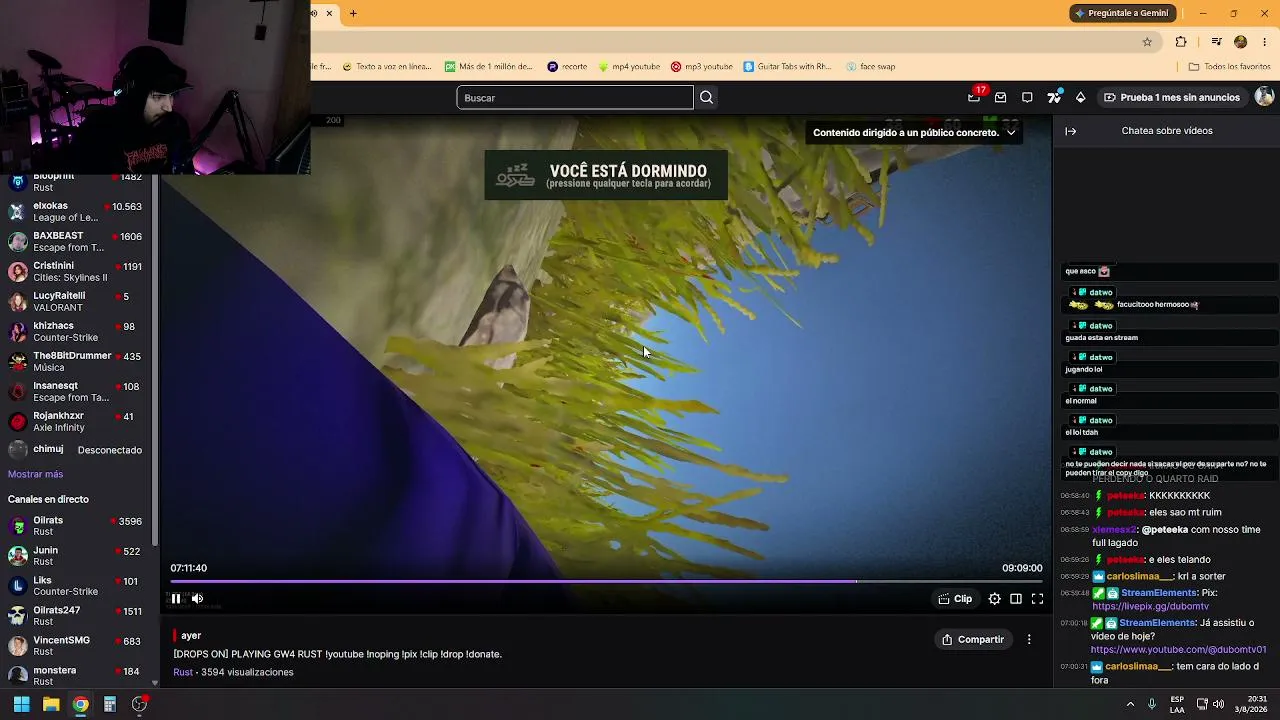The height and width of the screenshot is (720, 1280).
Task: Click Mostrar más in the sidebar
Action: coord(35,474)
